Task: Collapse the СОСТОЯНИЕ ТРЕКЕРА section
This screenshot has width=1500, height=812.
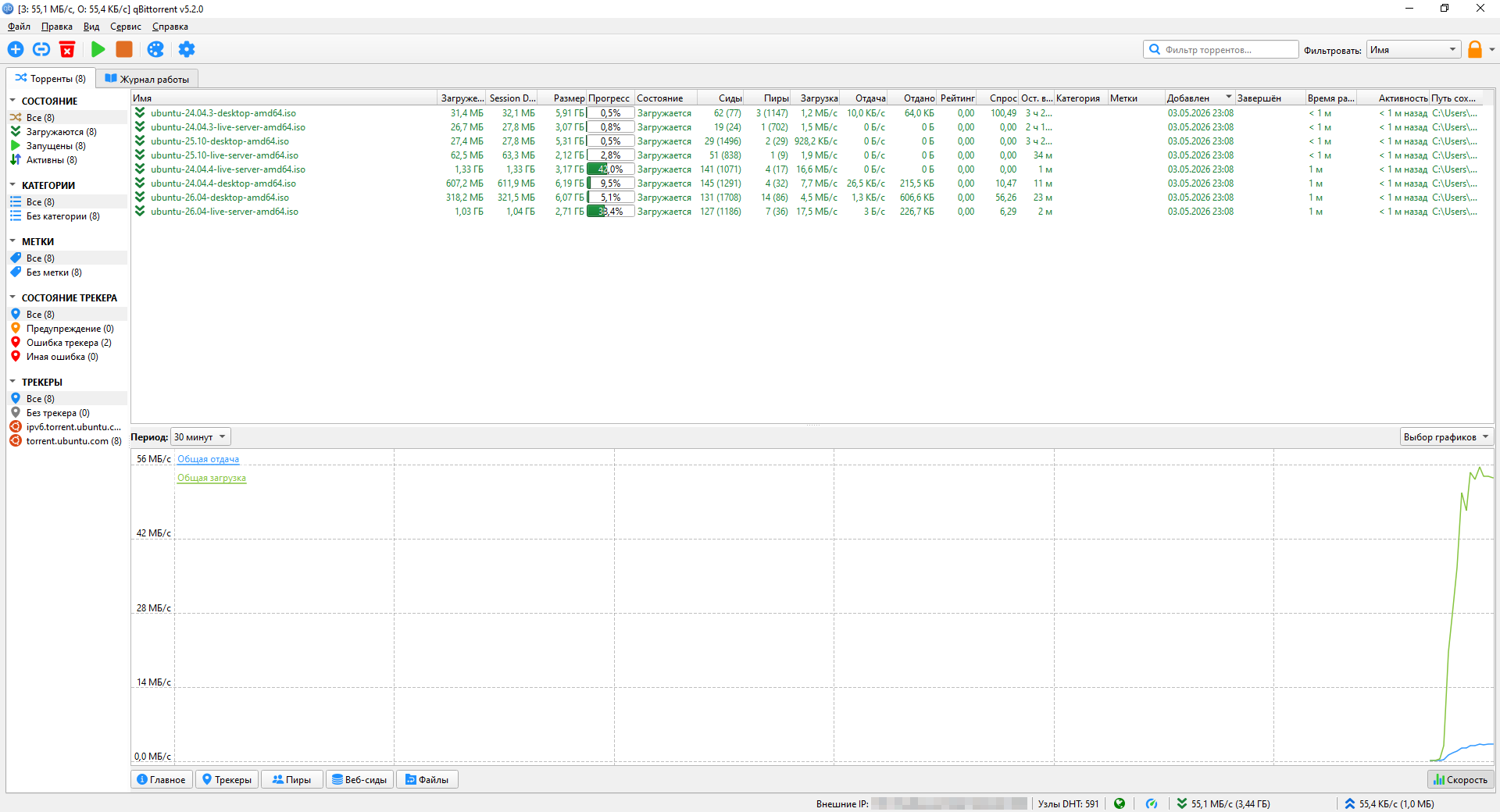Action: point(12,297)
